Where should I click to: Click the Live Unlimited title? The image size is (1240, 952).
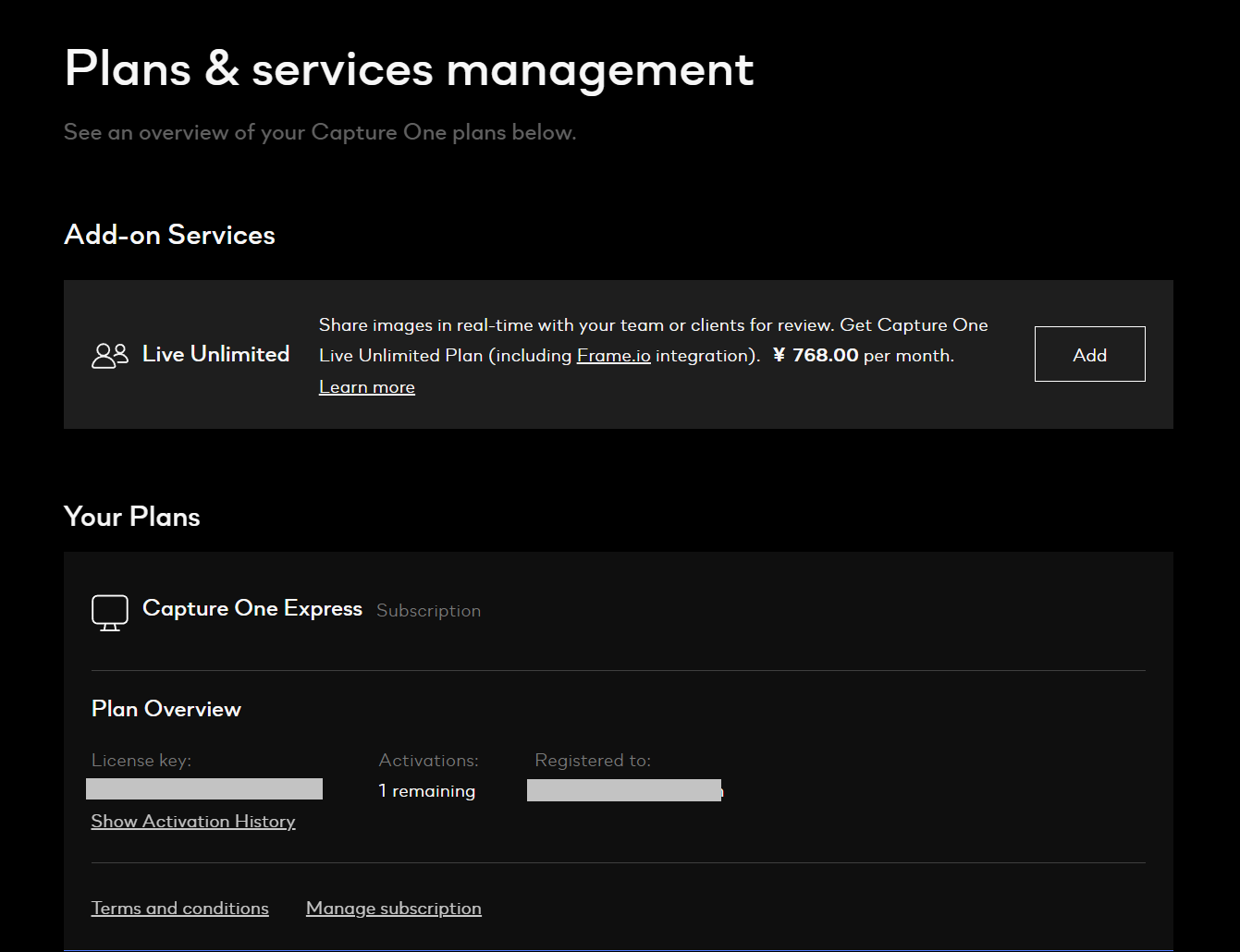tap(216, 354)
